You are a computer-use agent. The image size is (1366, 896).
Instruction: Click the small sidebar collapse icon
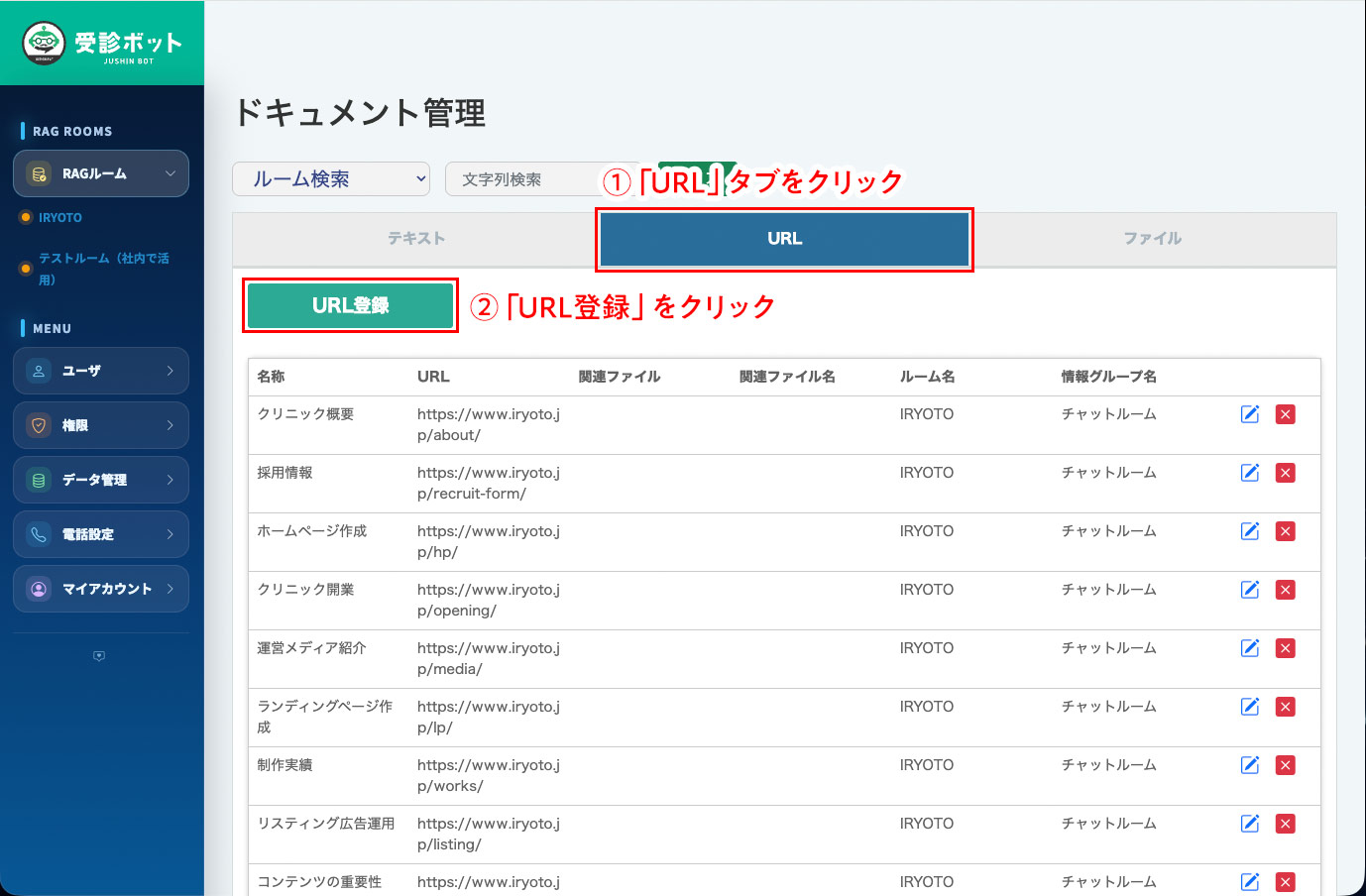(x=99, y=656)
